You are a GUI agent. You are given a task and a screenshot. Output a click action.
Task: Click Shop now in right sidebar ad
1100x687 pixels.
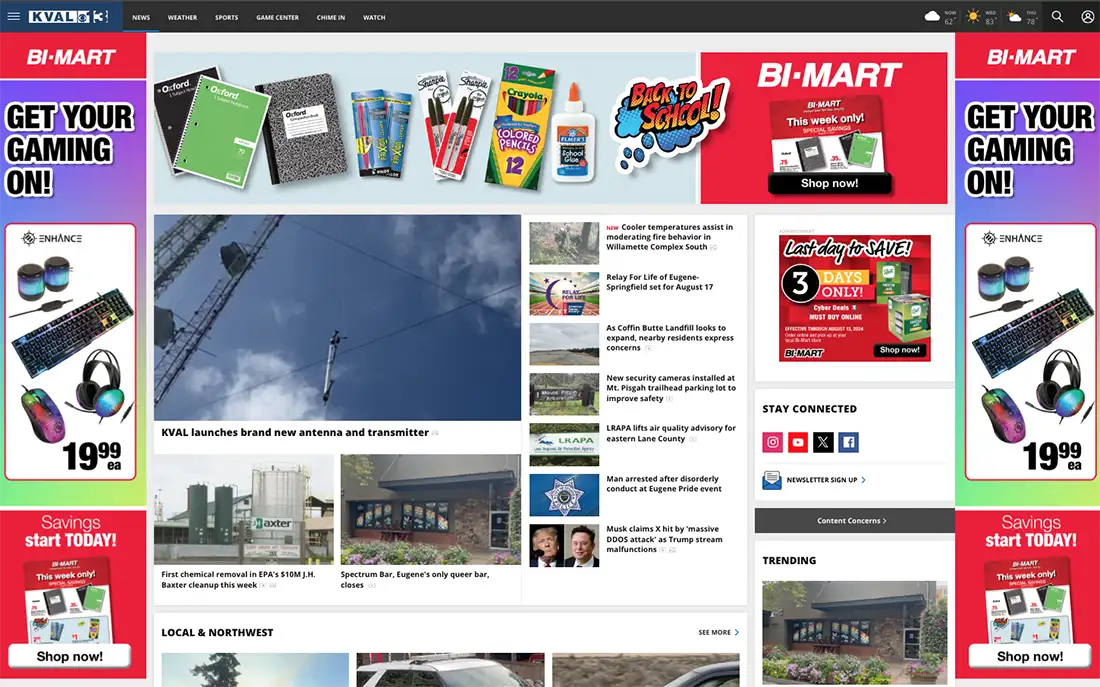pos(1029,656)
